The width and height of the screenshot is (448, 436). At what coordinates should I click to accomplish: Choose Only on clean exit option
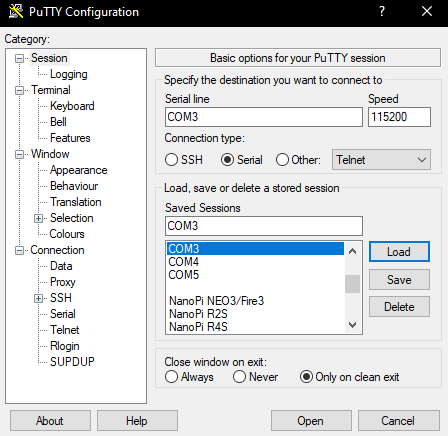(x=306, y=377)
